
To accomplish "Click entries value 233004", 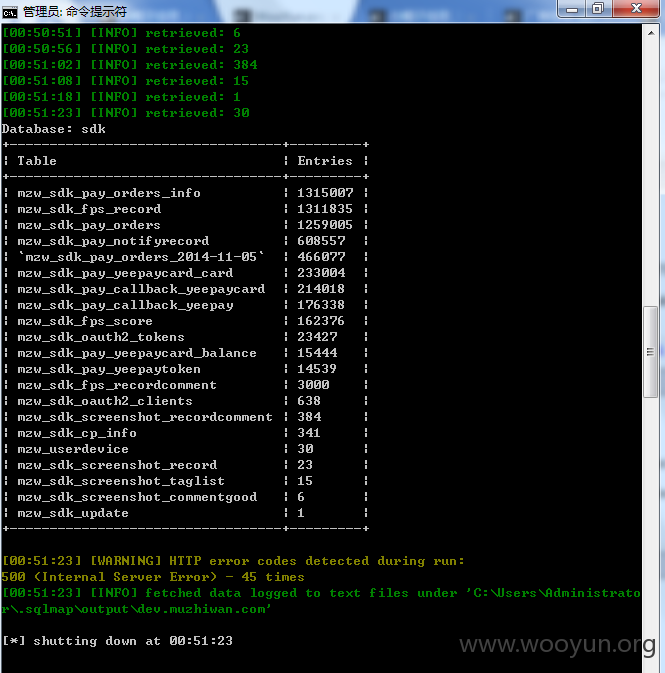I will (x=321, y=273).
